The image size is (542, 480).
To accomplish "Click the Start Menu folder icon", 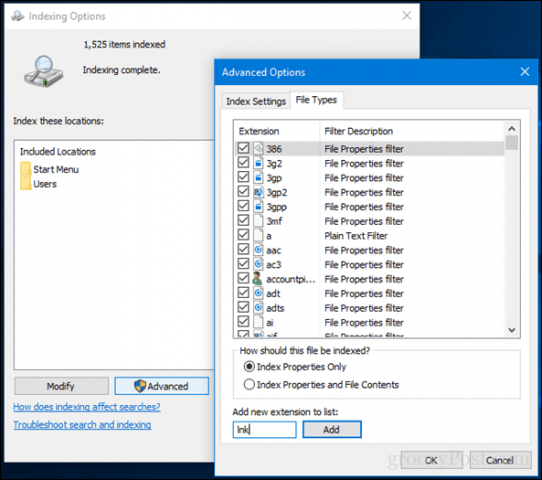I will pyautogui.click(x=25, y=169).
